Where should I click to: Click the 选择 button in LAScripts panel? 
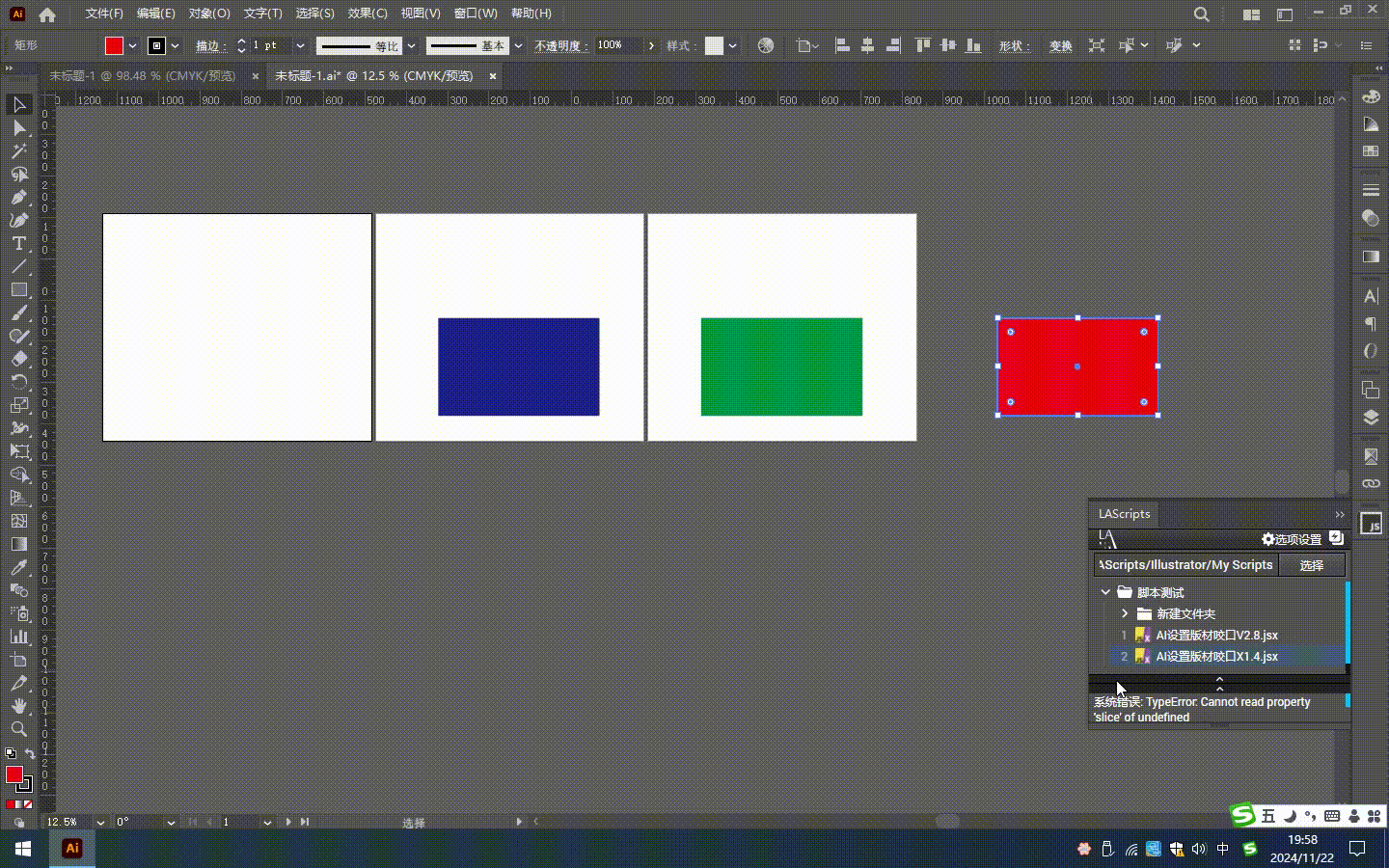(x=1311, y=565)
